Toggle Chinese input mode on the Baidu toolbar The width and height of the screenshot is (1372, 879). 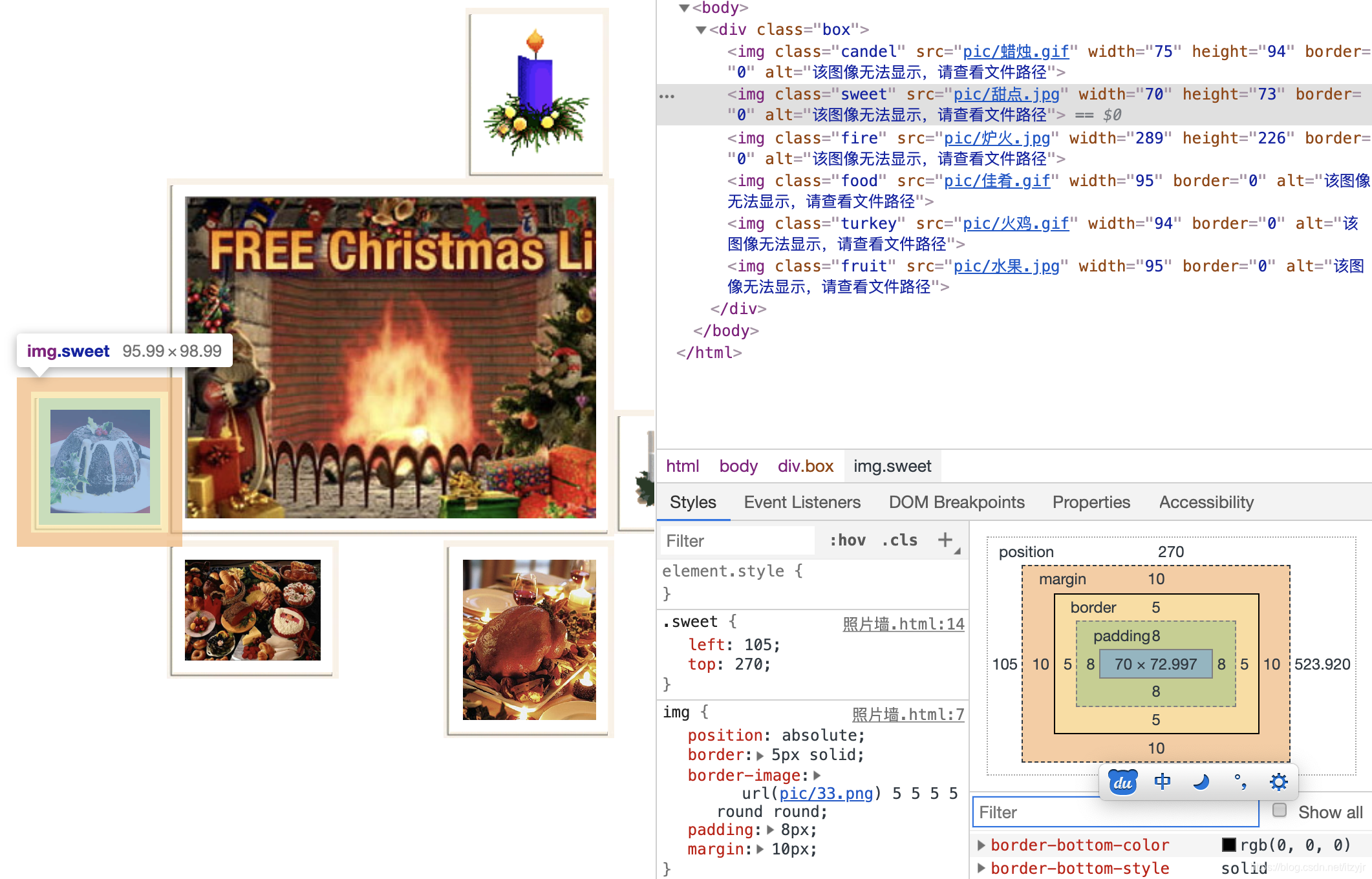click(1162, 782)
